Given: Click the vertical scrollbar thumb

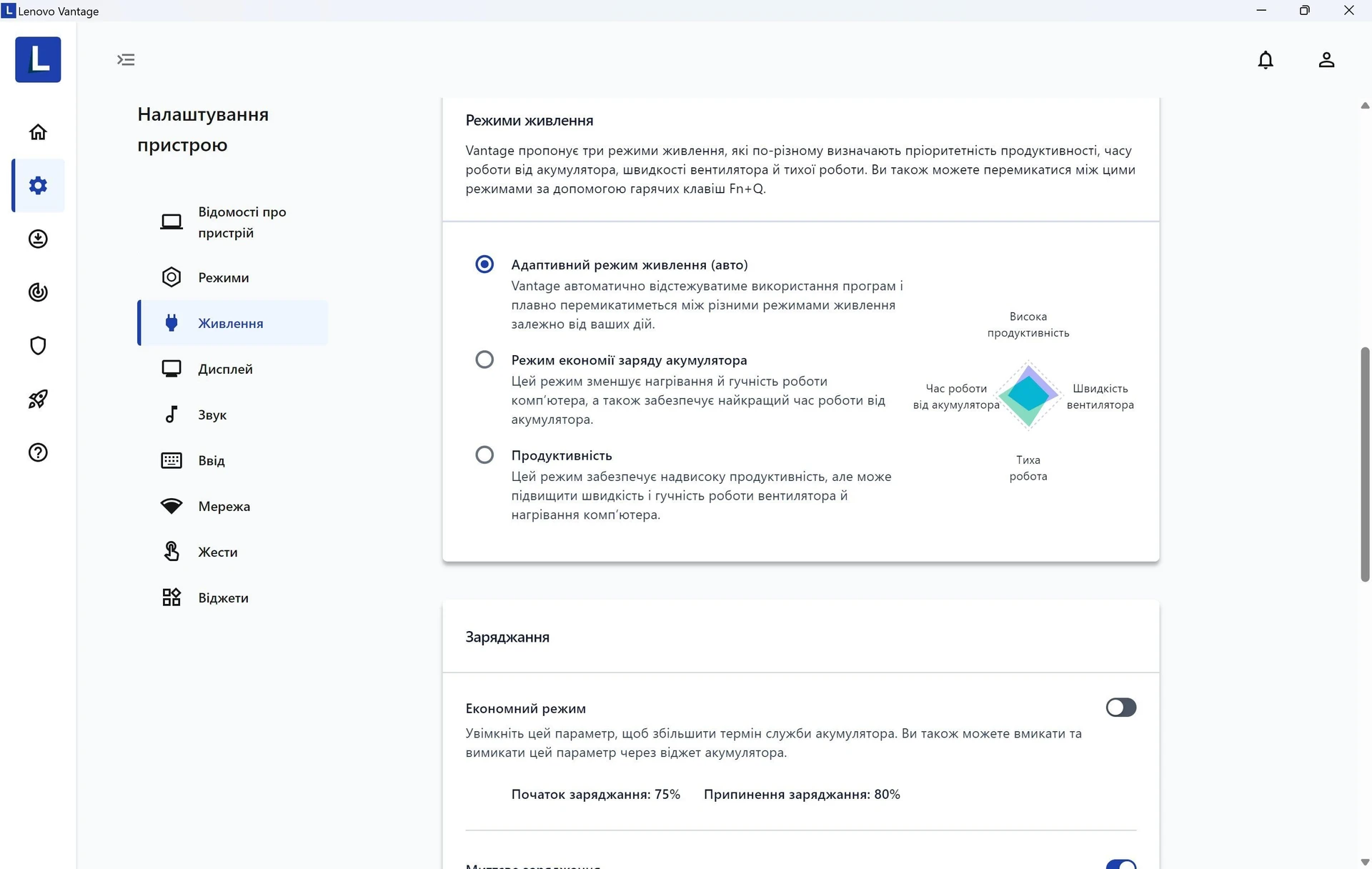Looking at the screenshot, I should click(x=1365, y=465).
